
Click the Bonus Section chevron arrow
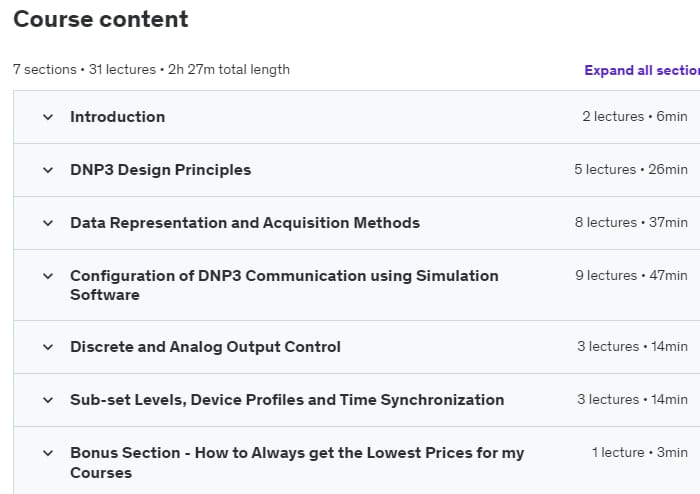coord(48,453)
